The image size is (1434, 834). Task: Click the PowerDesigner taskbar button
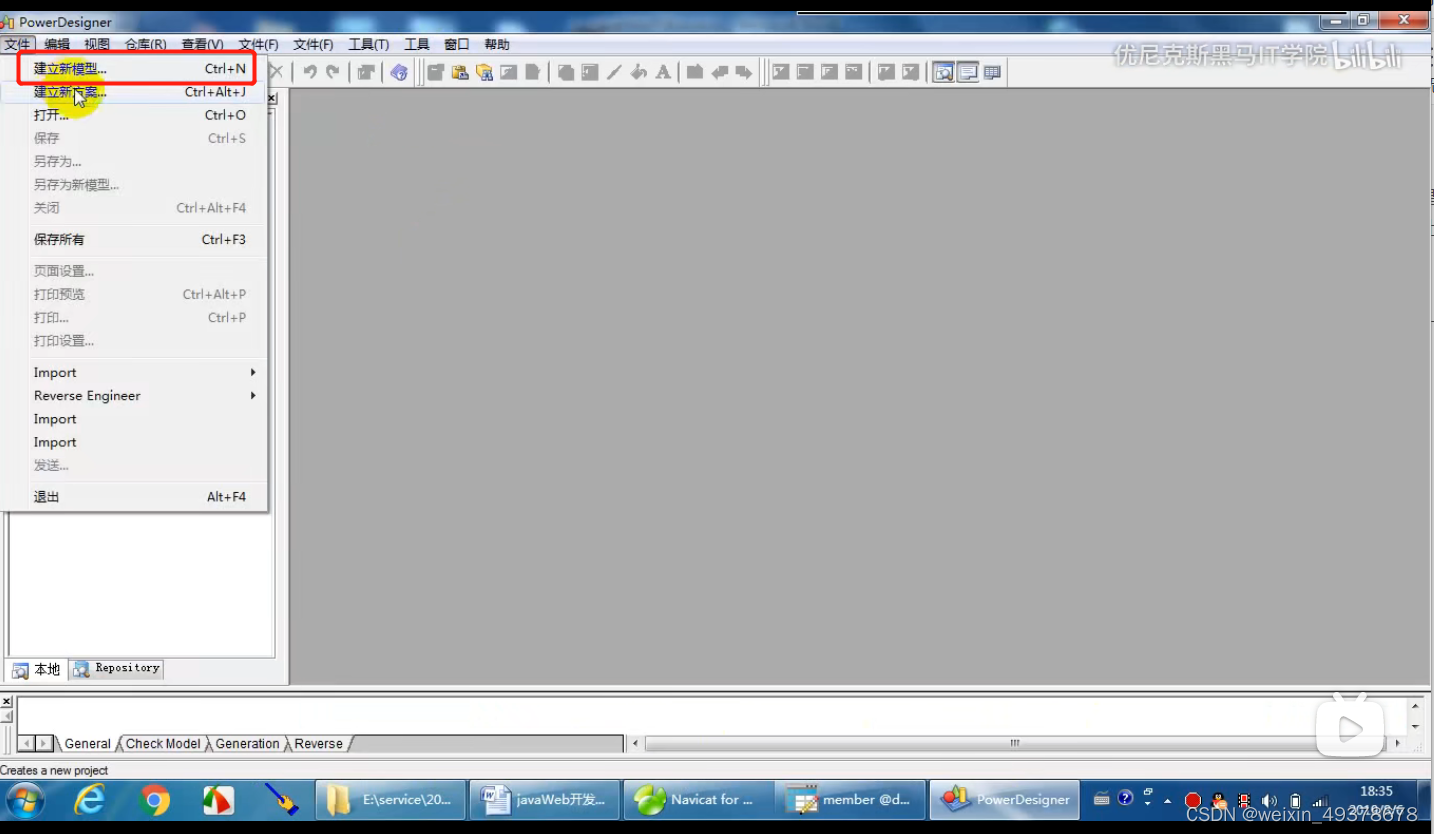pos(1006,800)
